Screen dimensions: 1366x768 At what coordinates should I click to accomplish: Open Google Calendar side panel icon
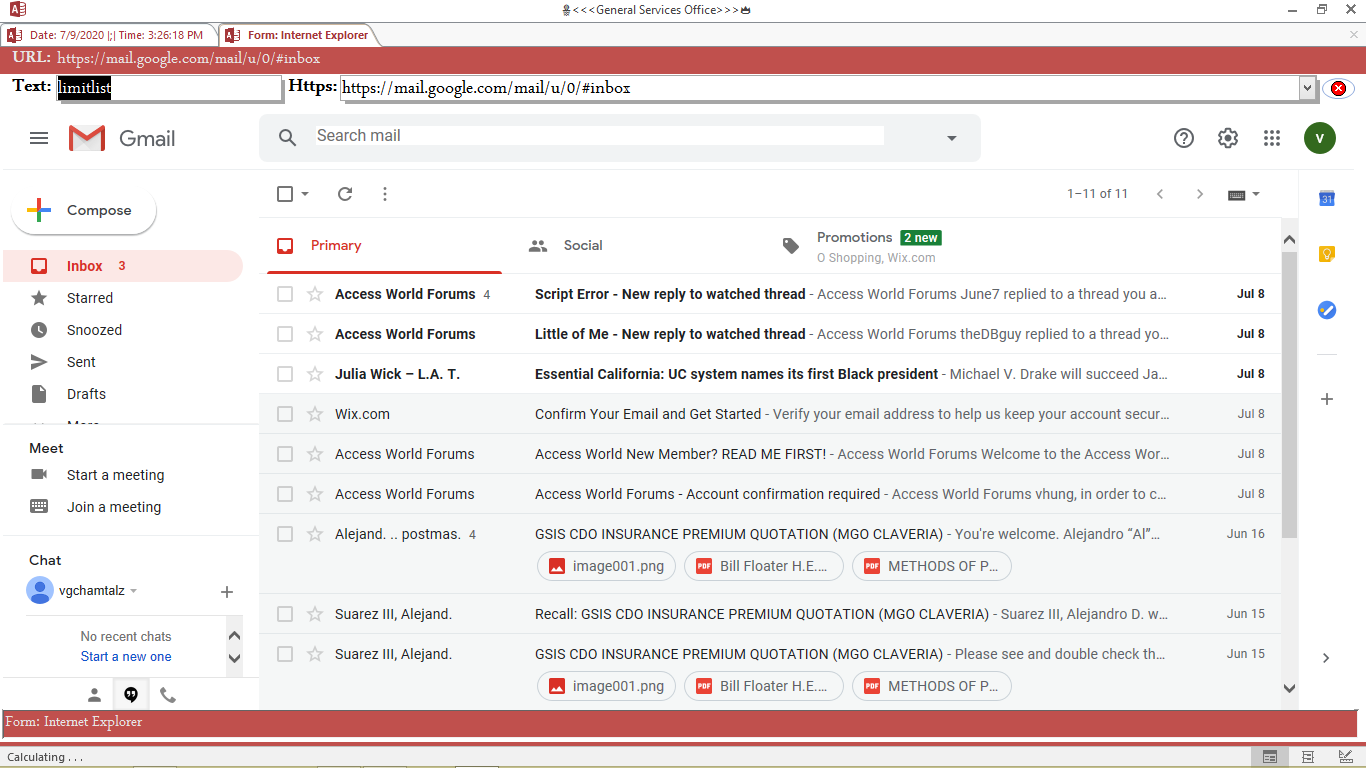click(1327, 198)
